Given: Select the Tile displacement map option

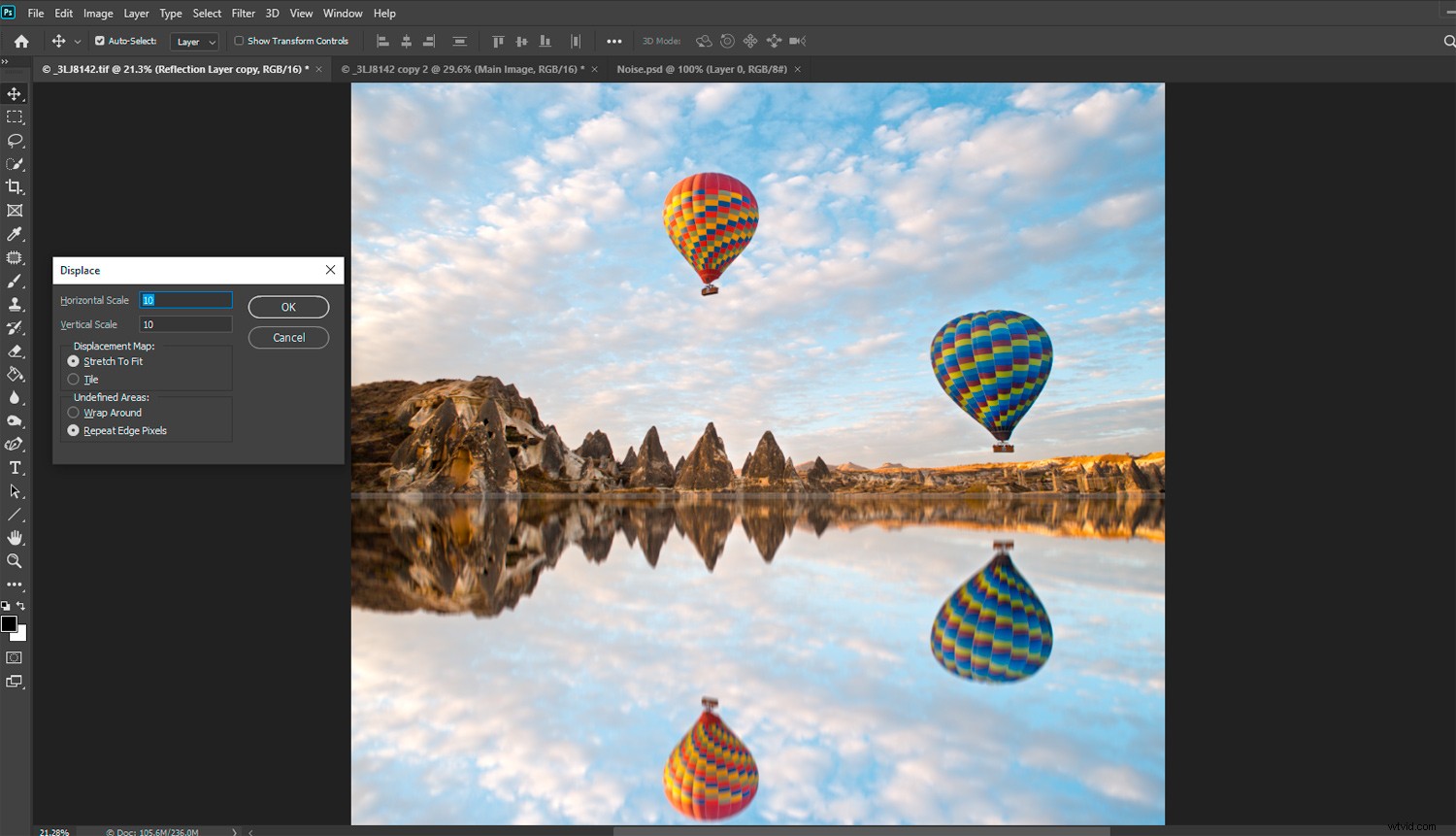Looking at the screenshot, I should coord(74,379).
